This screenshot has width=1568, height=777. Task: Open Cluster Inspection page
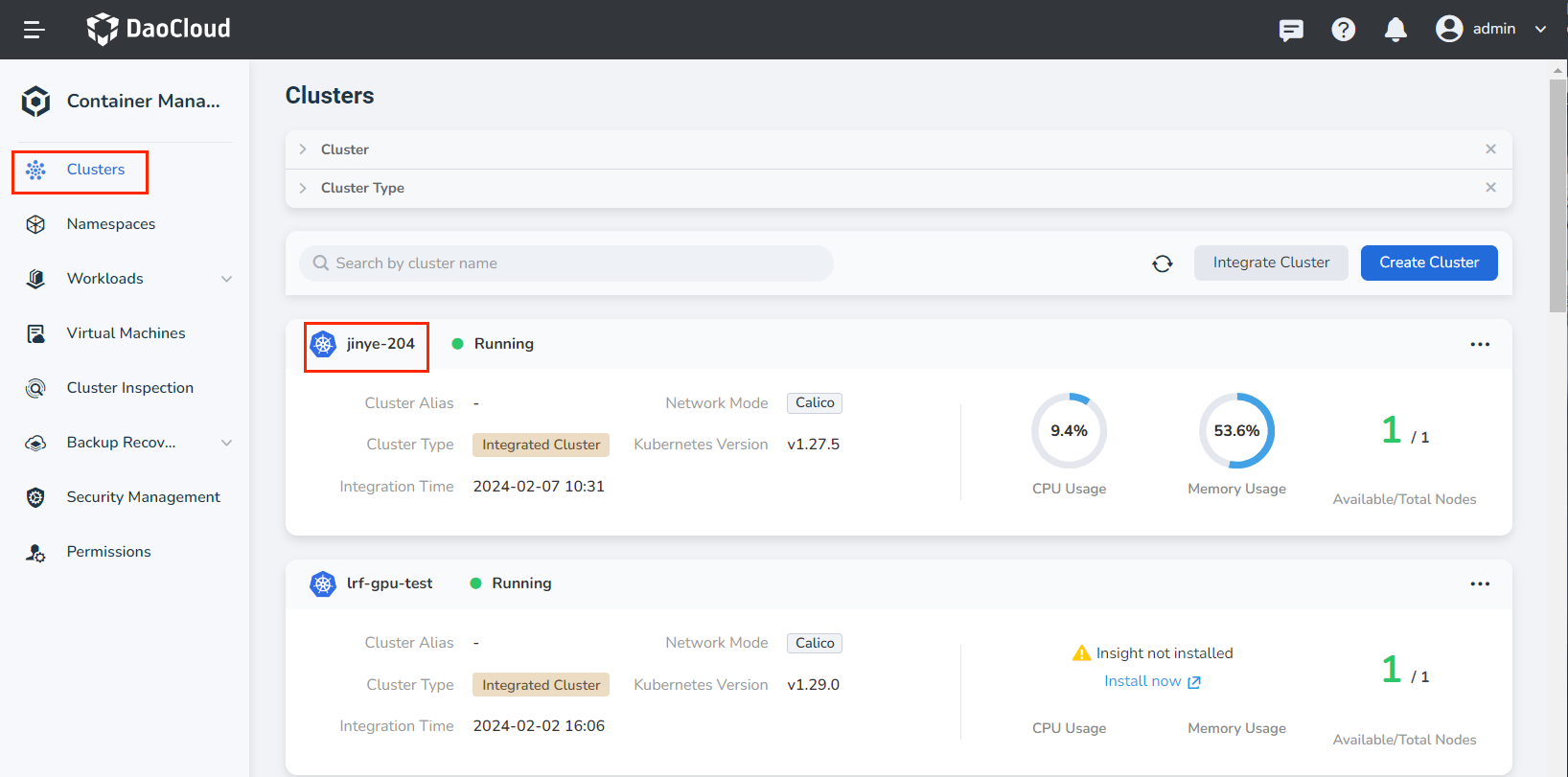point(129,388)
